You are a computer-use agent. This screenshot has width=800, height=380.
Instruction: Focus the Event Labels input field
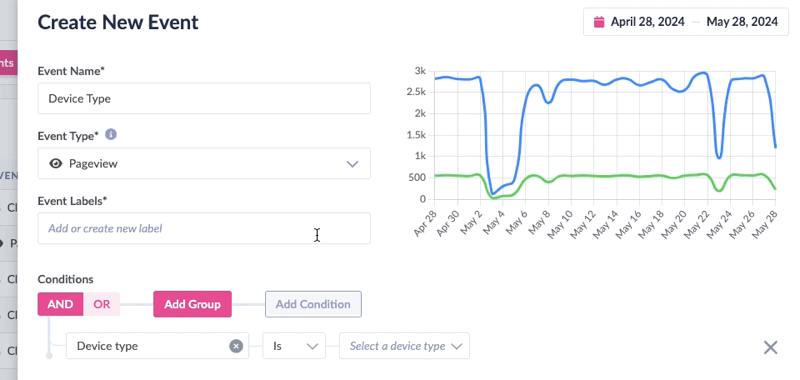(204, 228)
